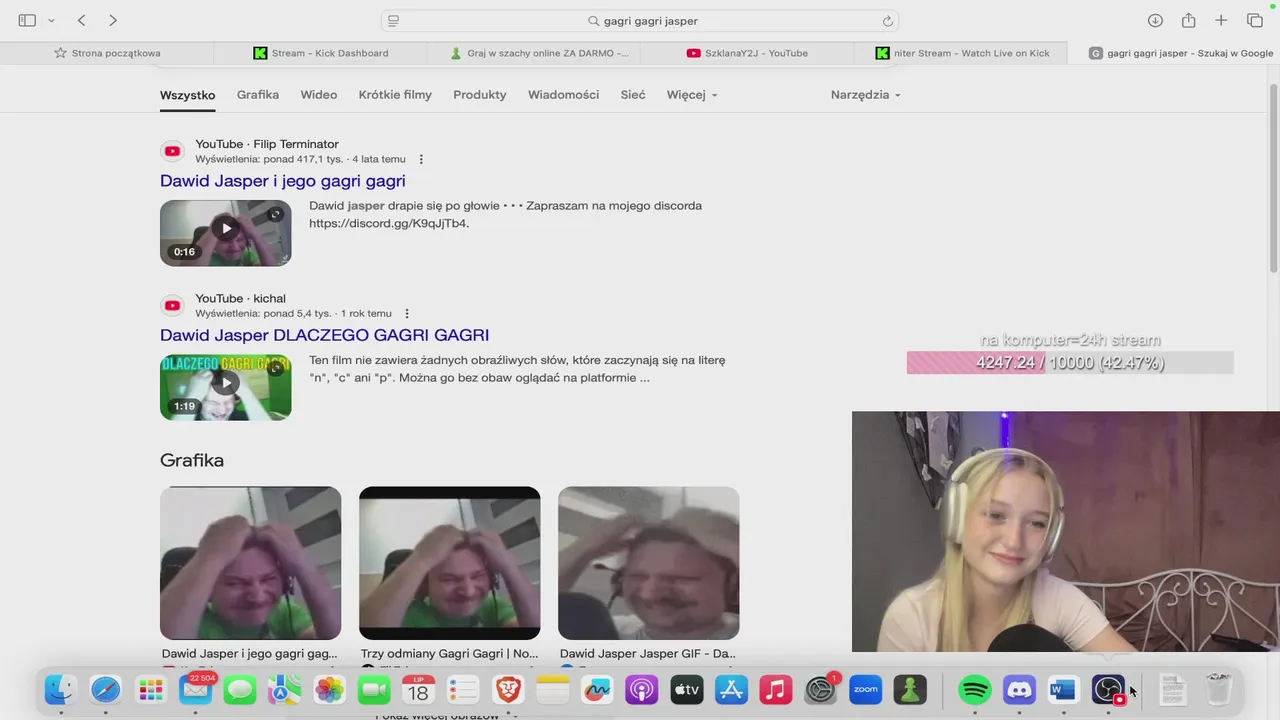The image size is (1280, 720).
Task: Open Calendar showing 18 in dock
Action: point(418,689)
